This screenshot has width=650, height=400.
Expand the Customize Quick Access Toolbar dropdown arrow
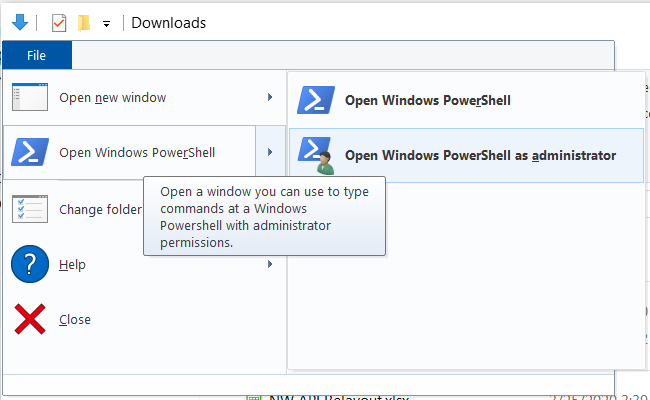tap(106, 23)
